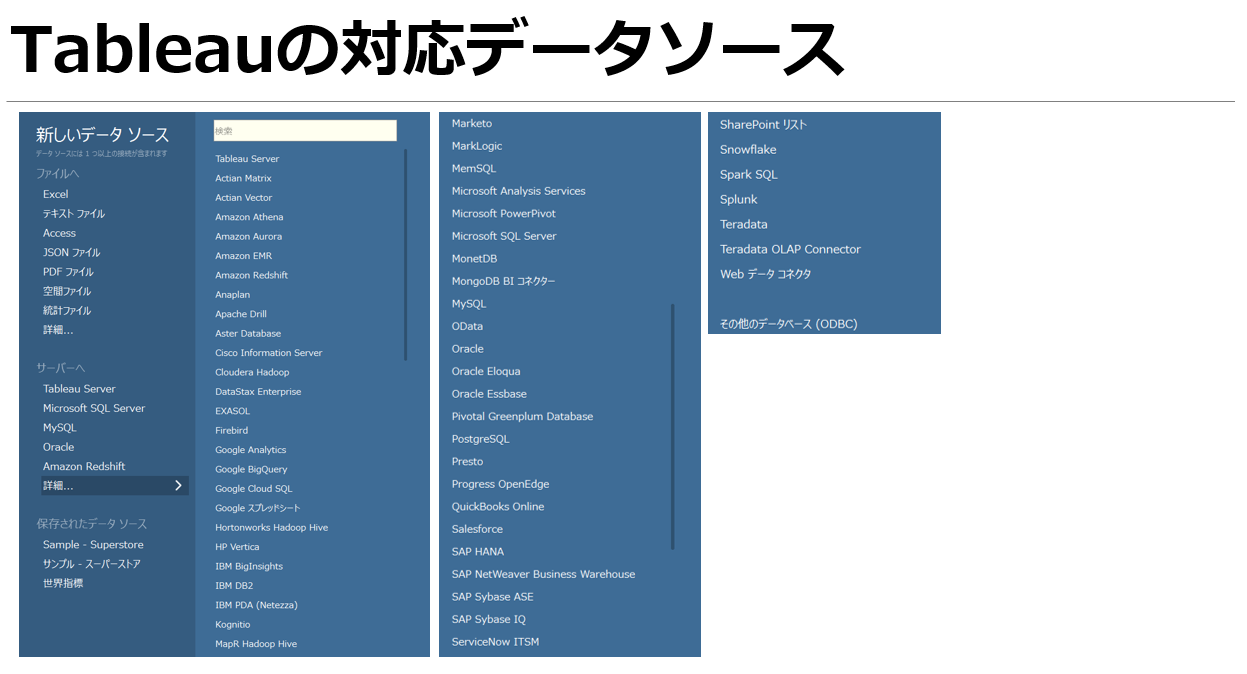Open the JSON ファイル connector
The height and width of the screenshot is (674, 1247).
click(72, 253)
